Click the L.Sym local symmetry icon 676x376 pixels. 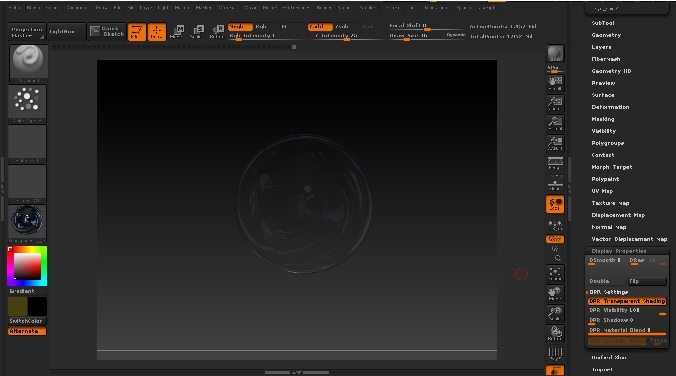click(555, 225)
